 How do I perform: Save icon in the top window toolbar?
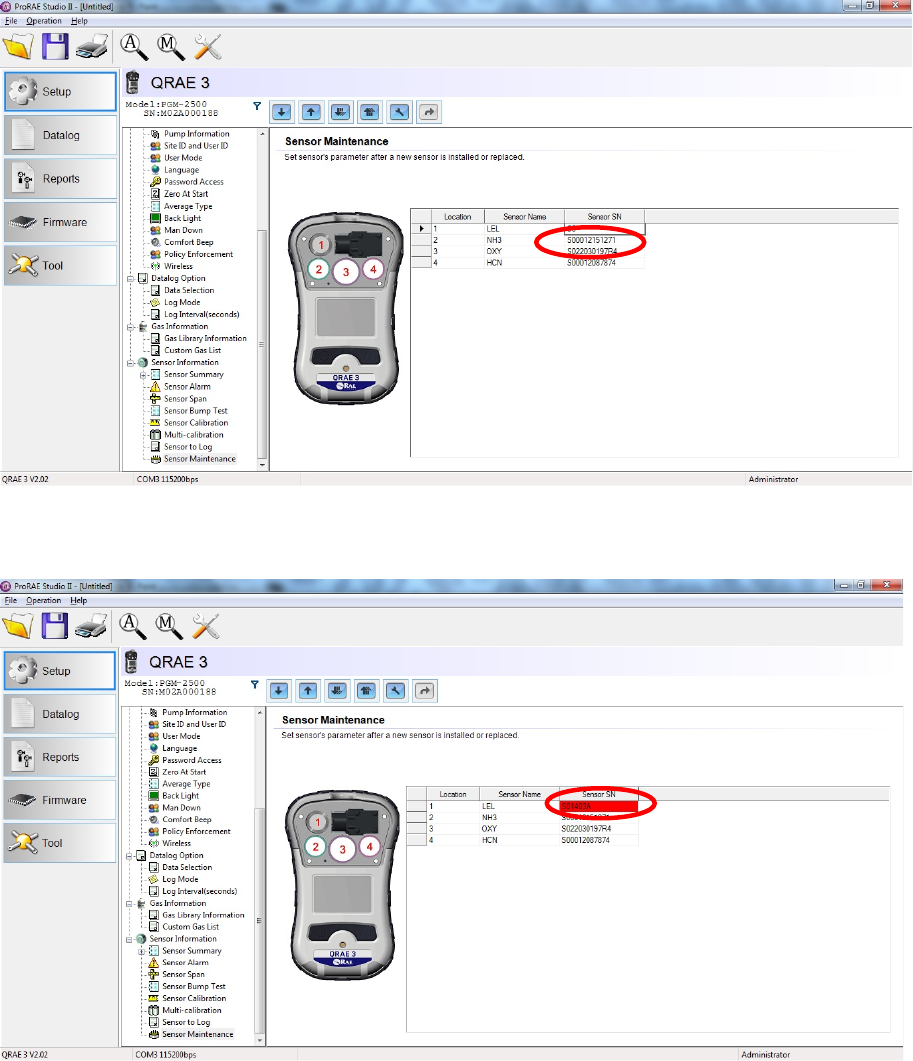coord(55,47)
